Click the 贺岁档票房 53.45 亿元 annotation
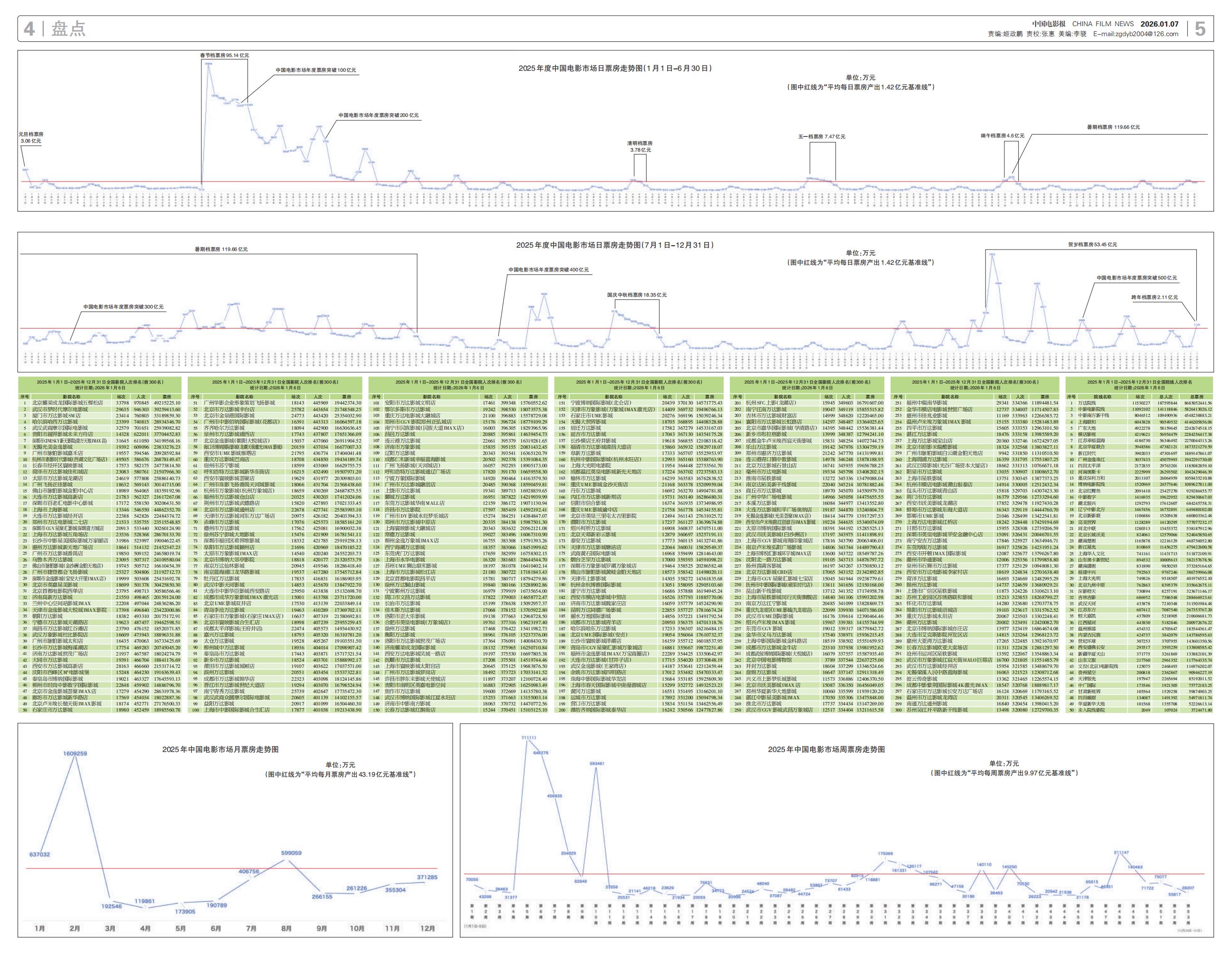 1092,244
